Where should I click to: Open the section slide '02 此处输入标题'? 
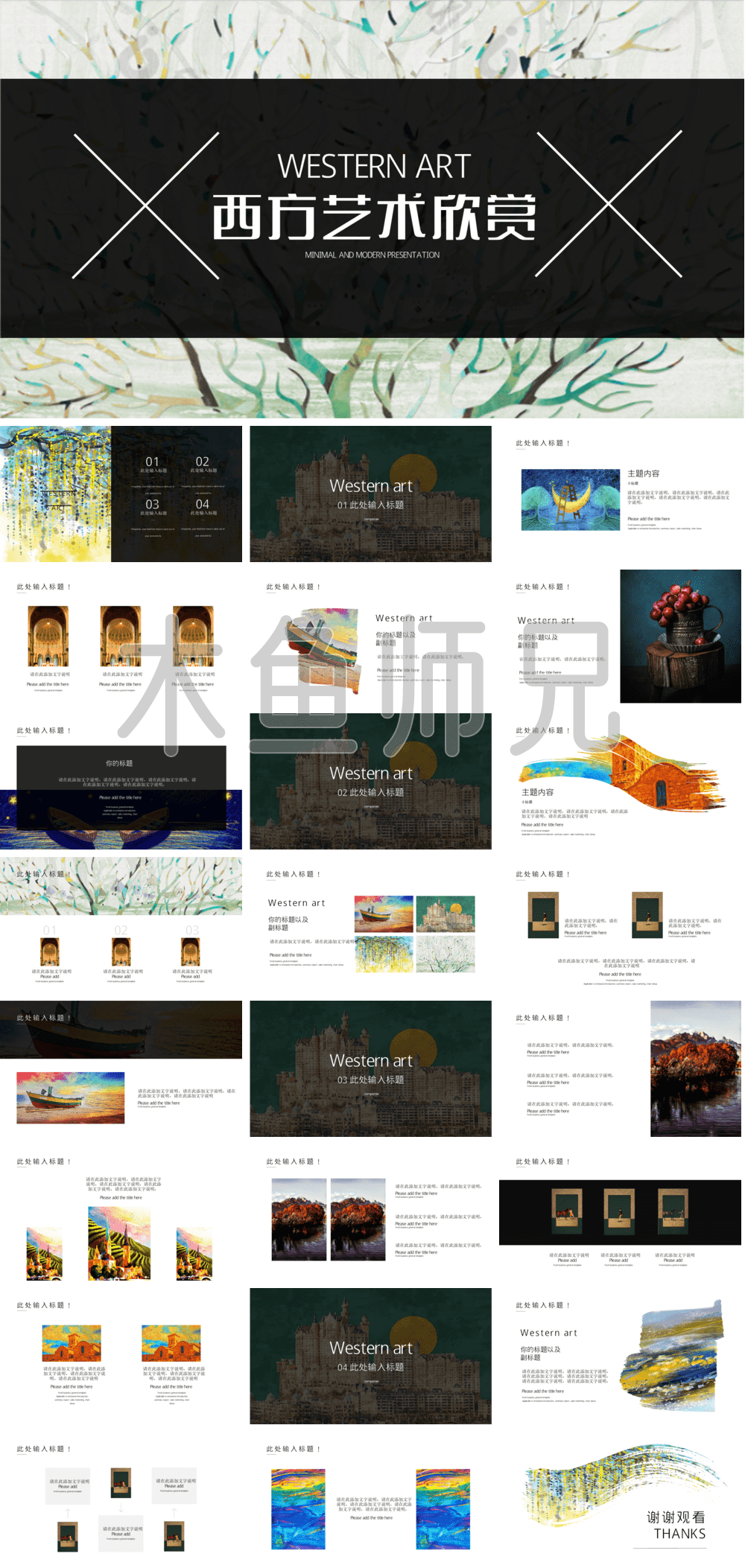coord(370,781)
